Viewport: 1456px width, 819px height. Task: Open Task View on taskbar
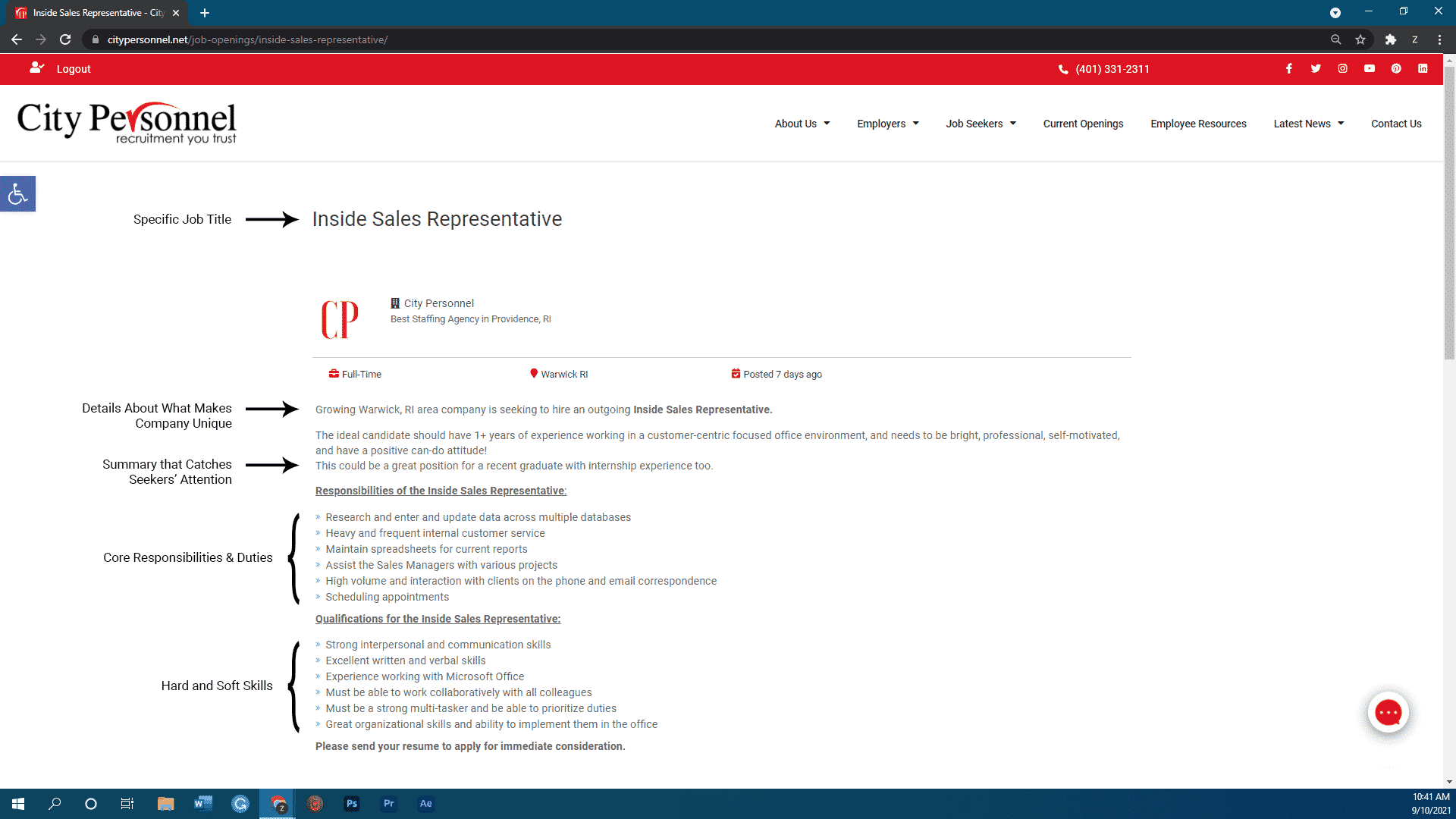pos(127,804)
